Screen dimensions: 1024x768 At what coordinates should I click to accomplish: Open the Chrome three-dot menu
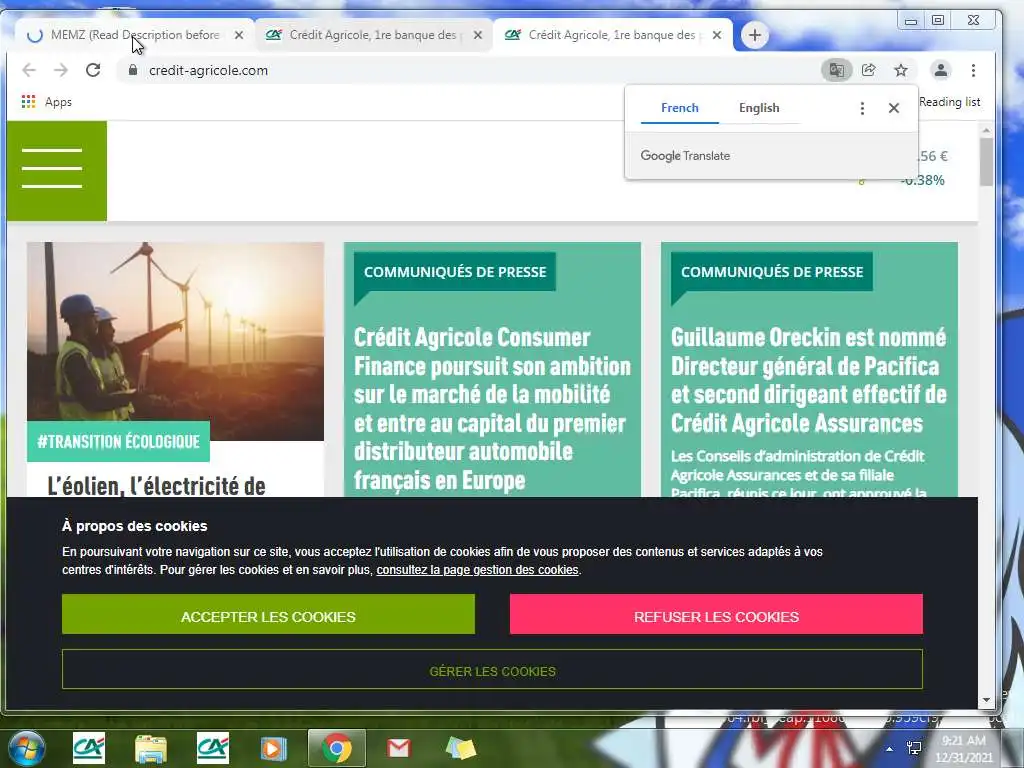[x=973, y=70]
